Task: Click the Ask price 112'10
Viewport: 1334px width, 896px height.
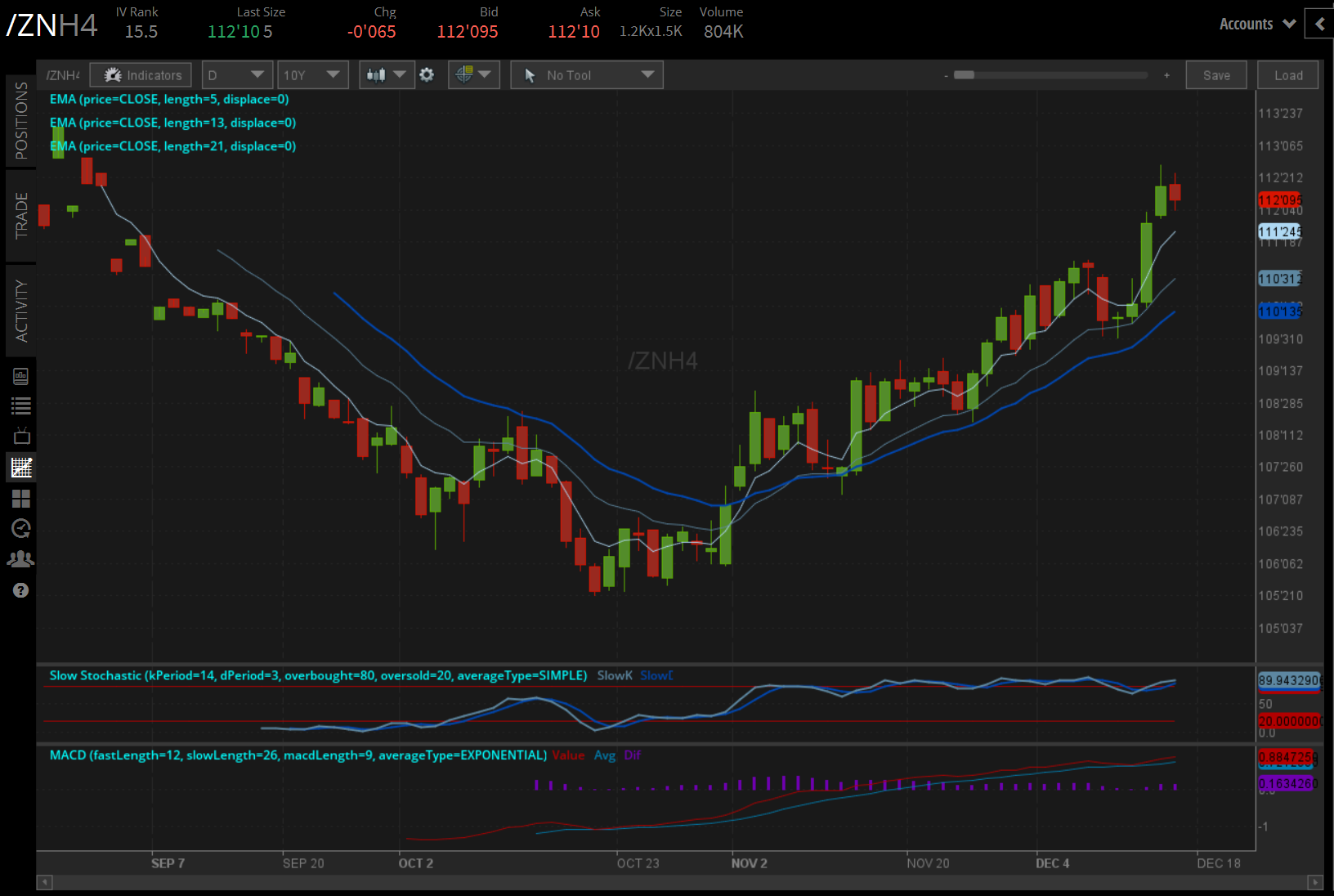Action: pos(574,32)
